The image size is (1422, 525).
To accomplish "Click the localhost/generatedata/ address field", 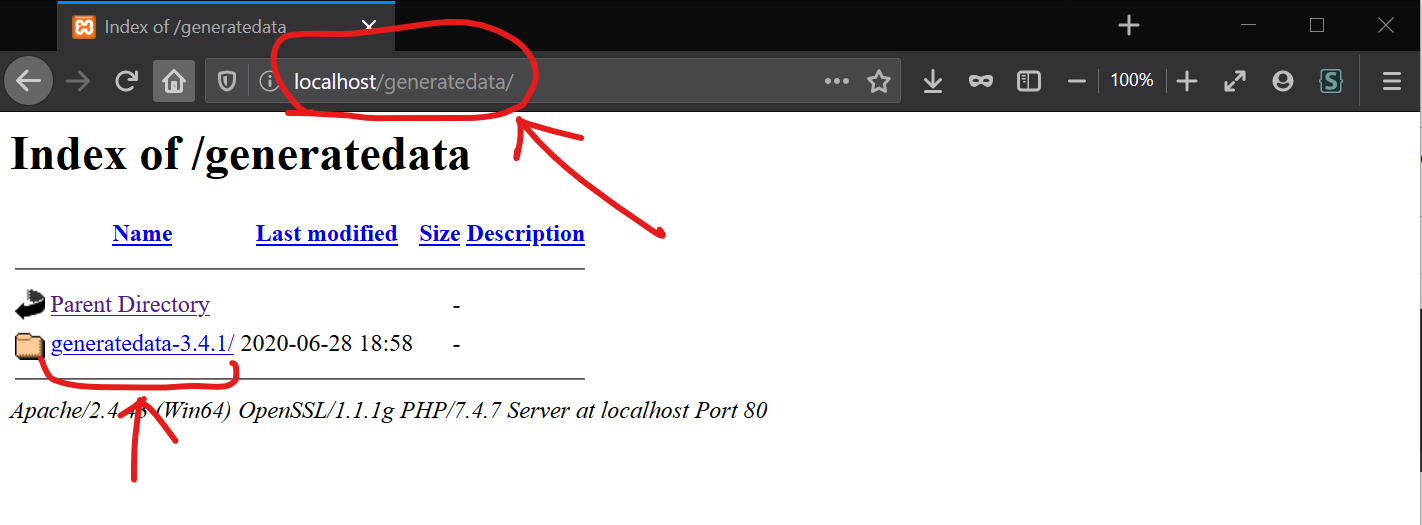I will coord(552,81).
